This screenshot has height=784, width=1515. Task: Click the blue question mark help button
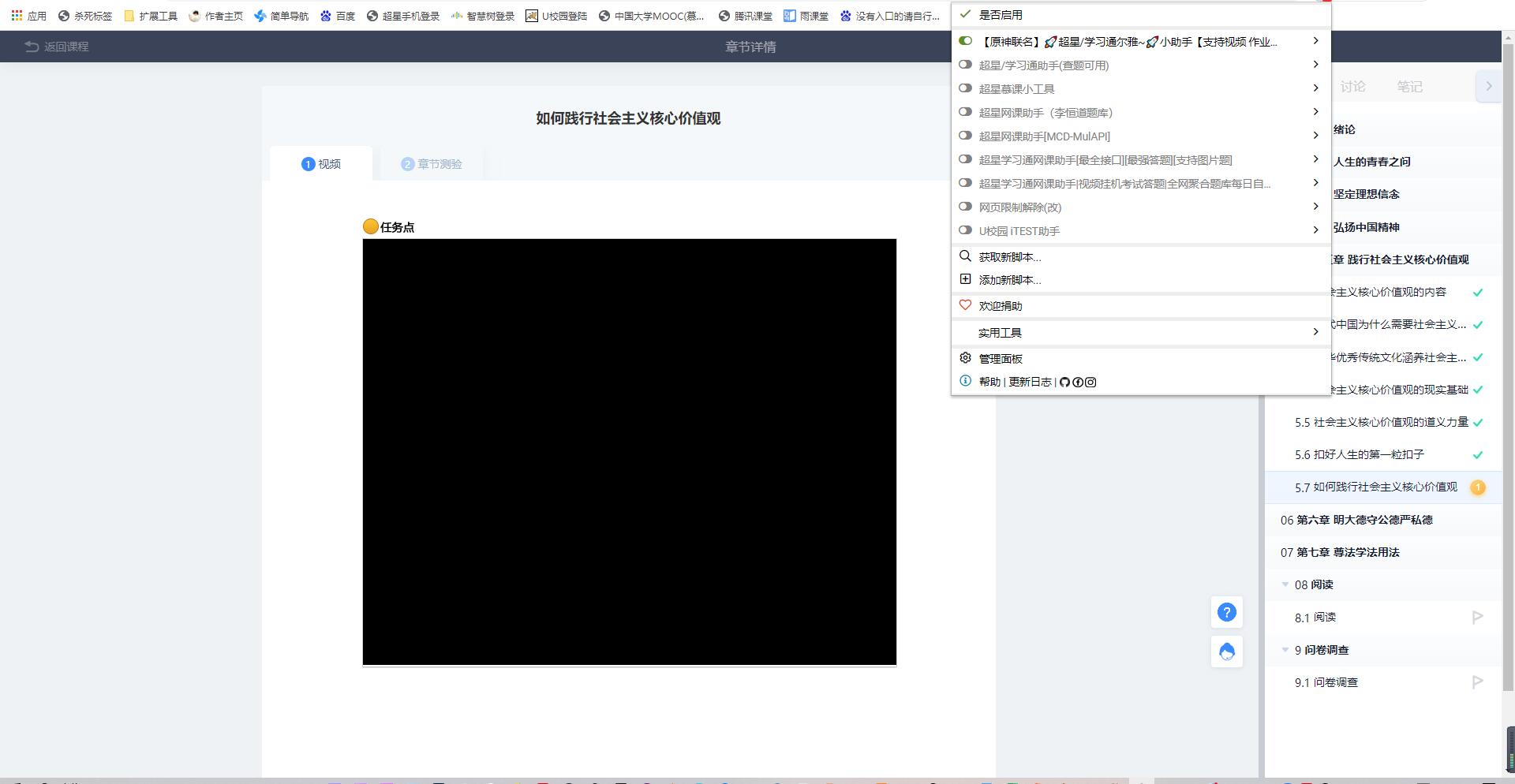pos(1227,613)
